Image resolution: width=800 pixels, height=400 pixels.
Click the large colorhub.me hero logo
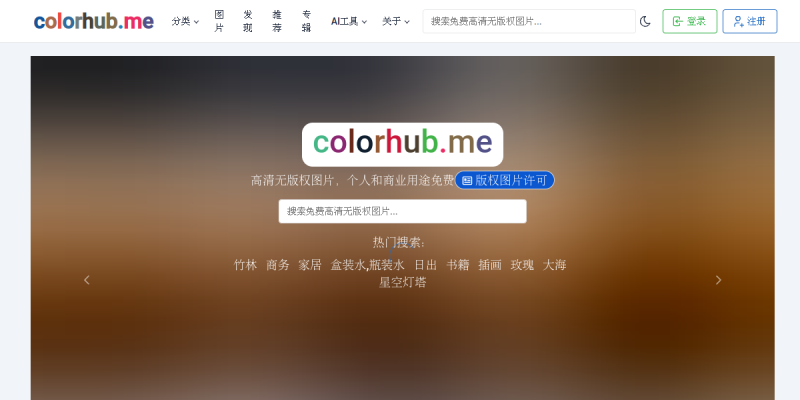(x=403, y=144)
